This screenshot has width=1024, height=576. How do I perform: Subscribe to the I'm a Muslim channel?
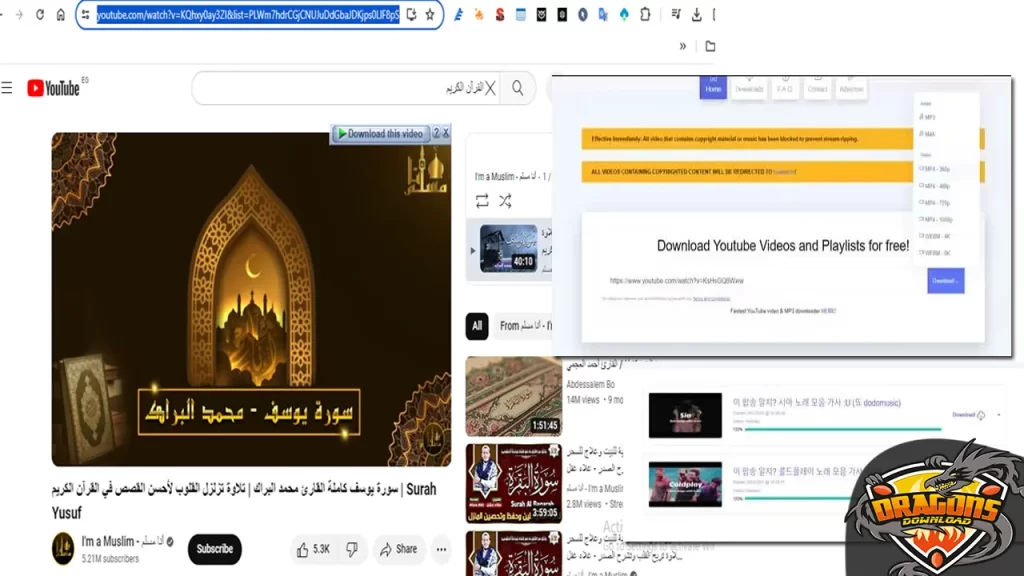214,549
